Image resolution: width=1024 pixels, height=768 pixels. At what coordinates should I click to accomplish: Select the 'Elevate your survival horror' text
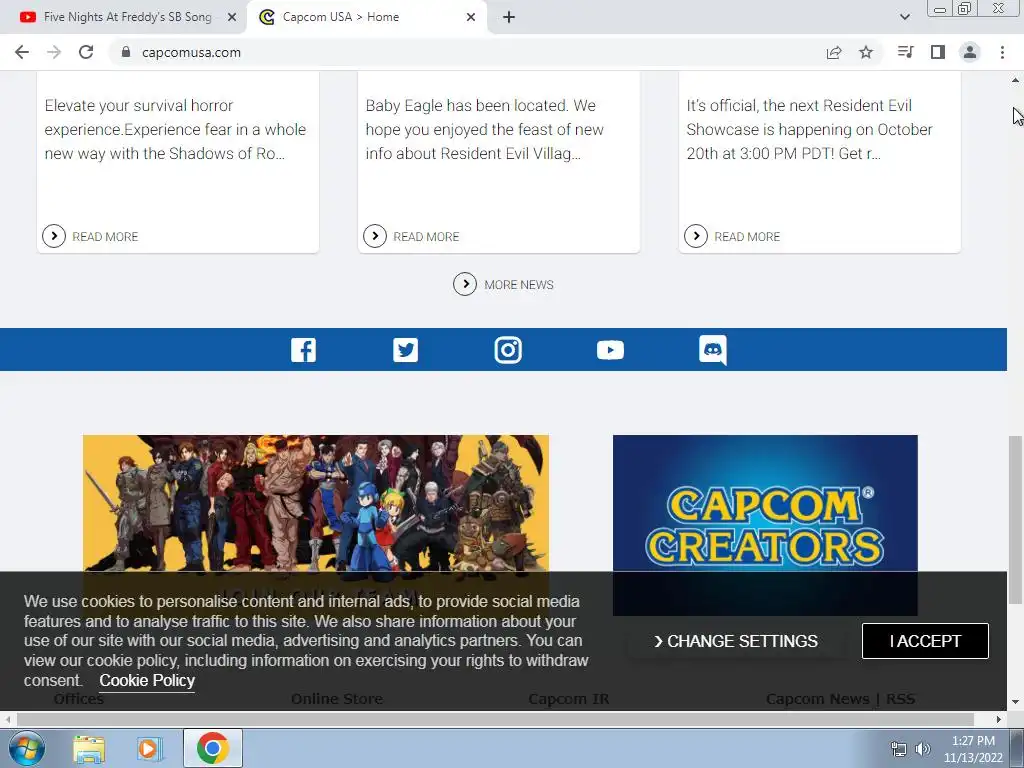[x=138, y=106]
